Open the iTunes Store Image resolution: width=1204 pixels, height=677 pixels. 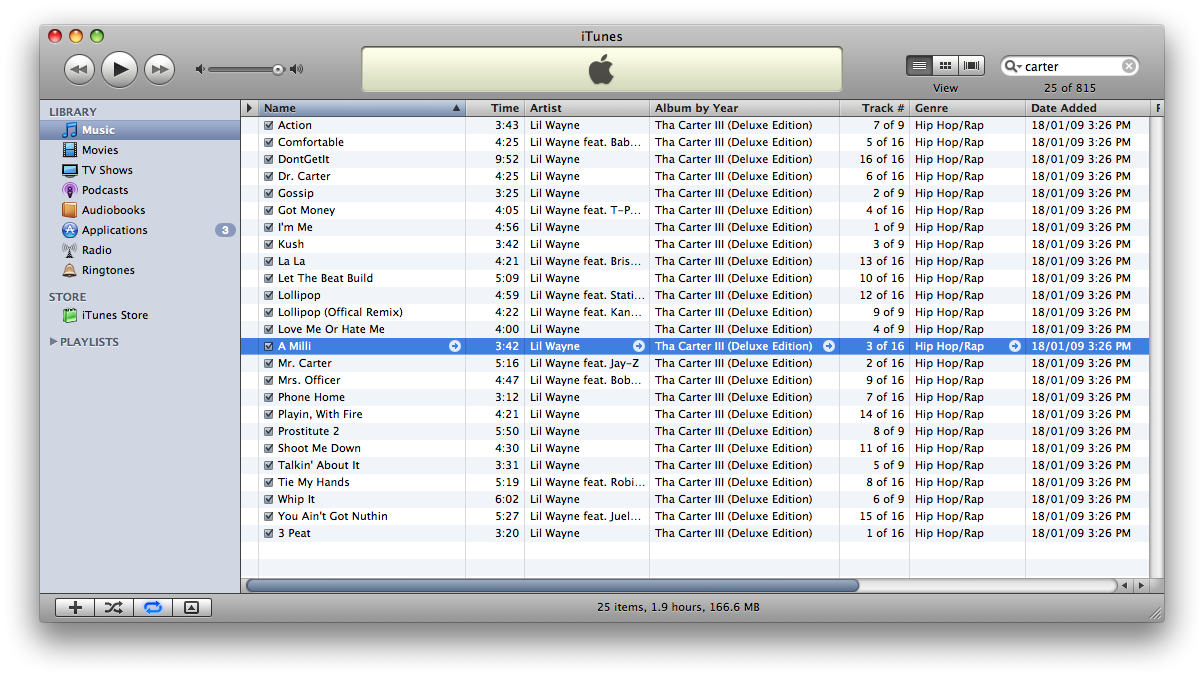tap(114, 315)
